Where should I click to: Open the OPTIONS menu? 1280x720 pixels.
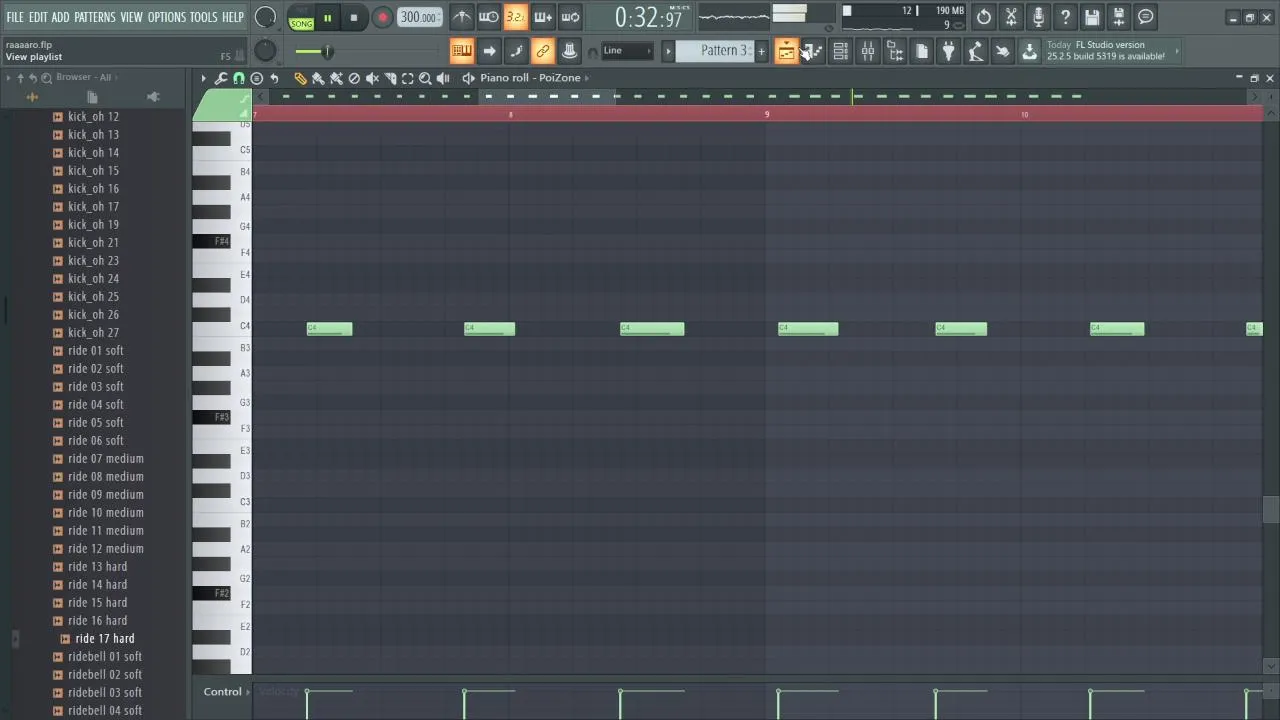[167, 17]
